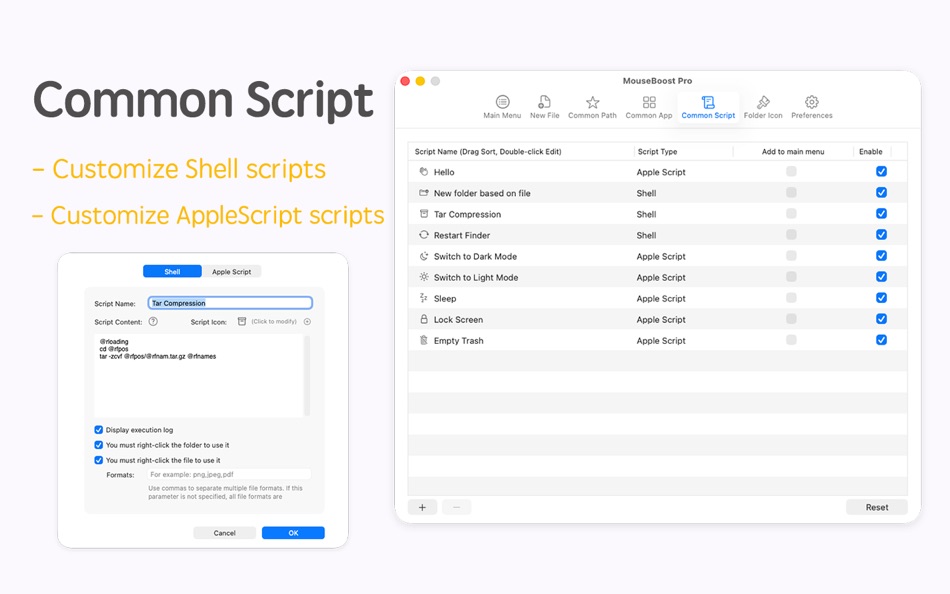The image size is (950, 594).
Task: Click Apple Script type cell for Empty Trash
Action: click(x=661, y=341)
